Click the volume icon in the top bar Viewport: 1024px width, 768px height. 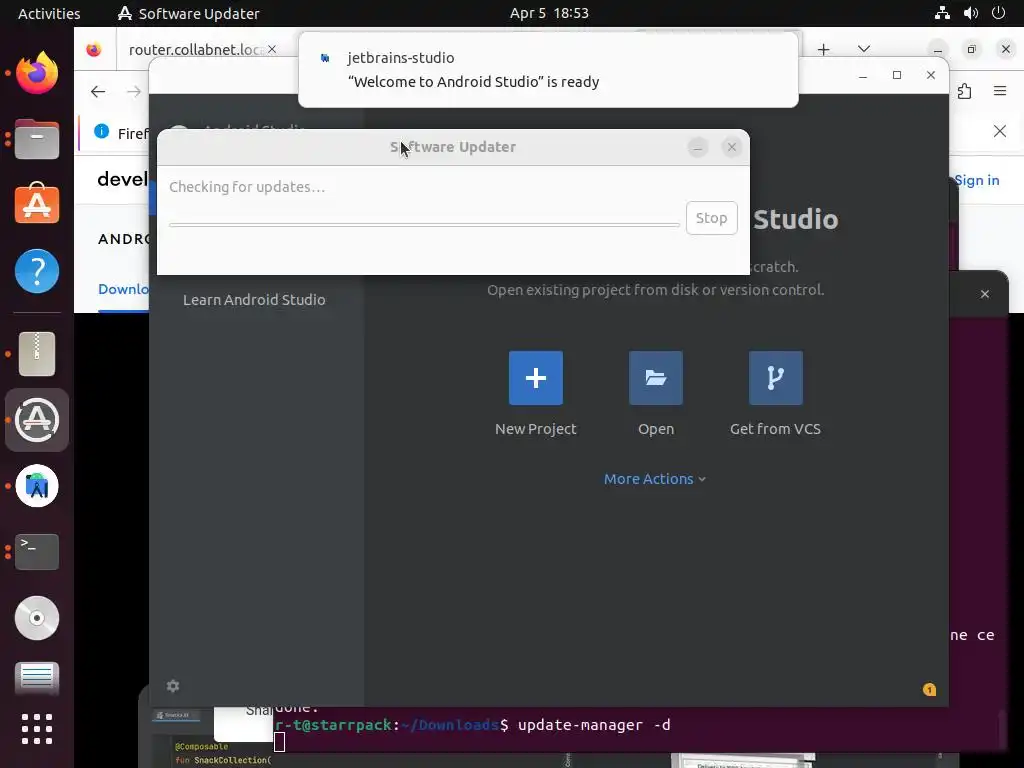coord(970,13)
